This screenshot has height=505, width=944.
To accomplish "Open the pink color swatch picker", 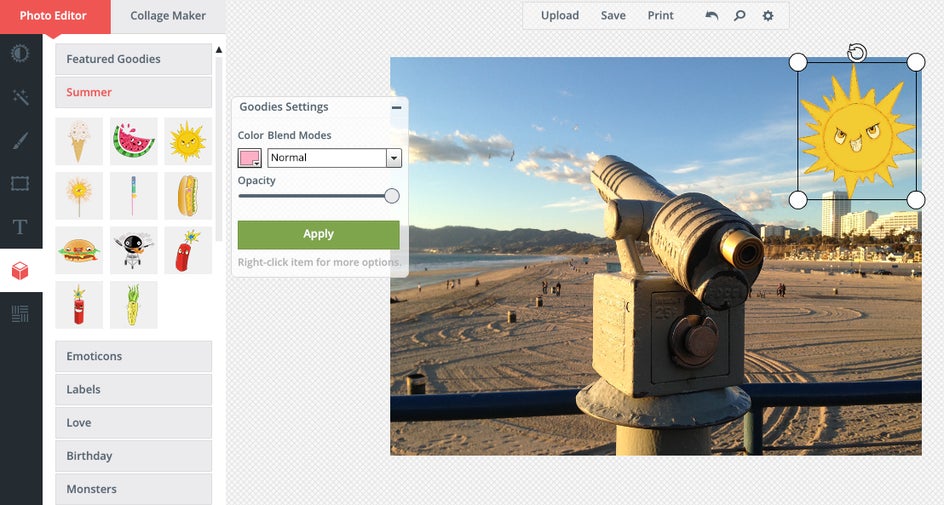I will pyautogui.click(x=249, y=158).
